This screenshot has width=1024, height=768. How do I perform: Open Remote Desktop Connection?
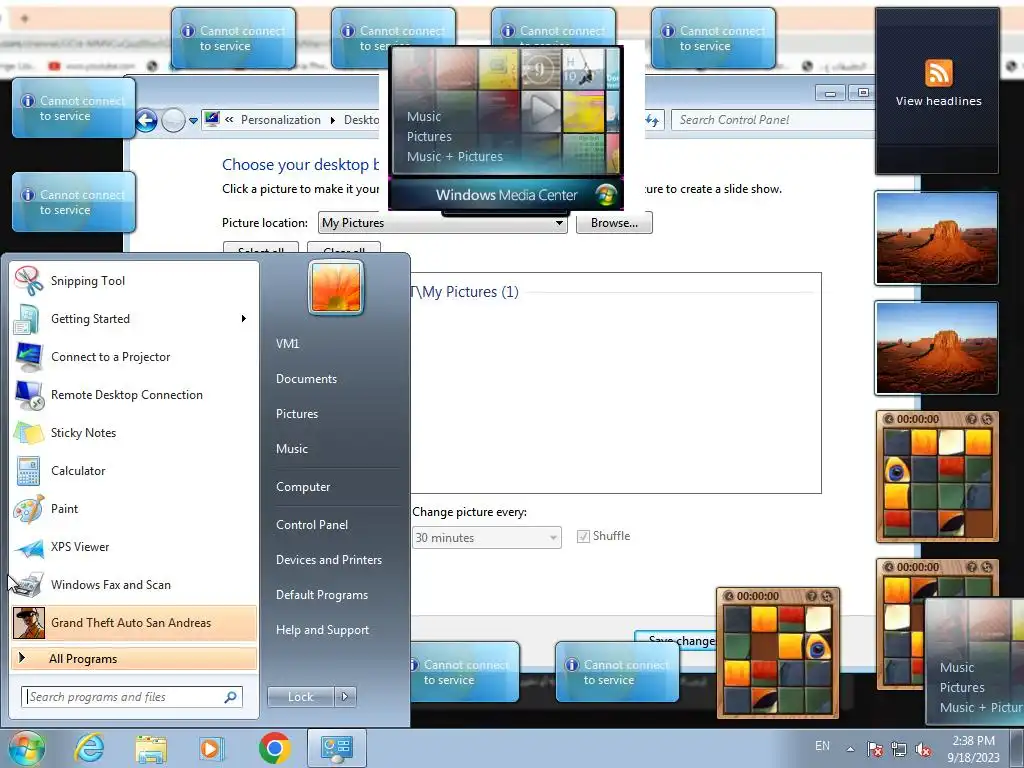pos(134,394)
